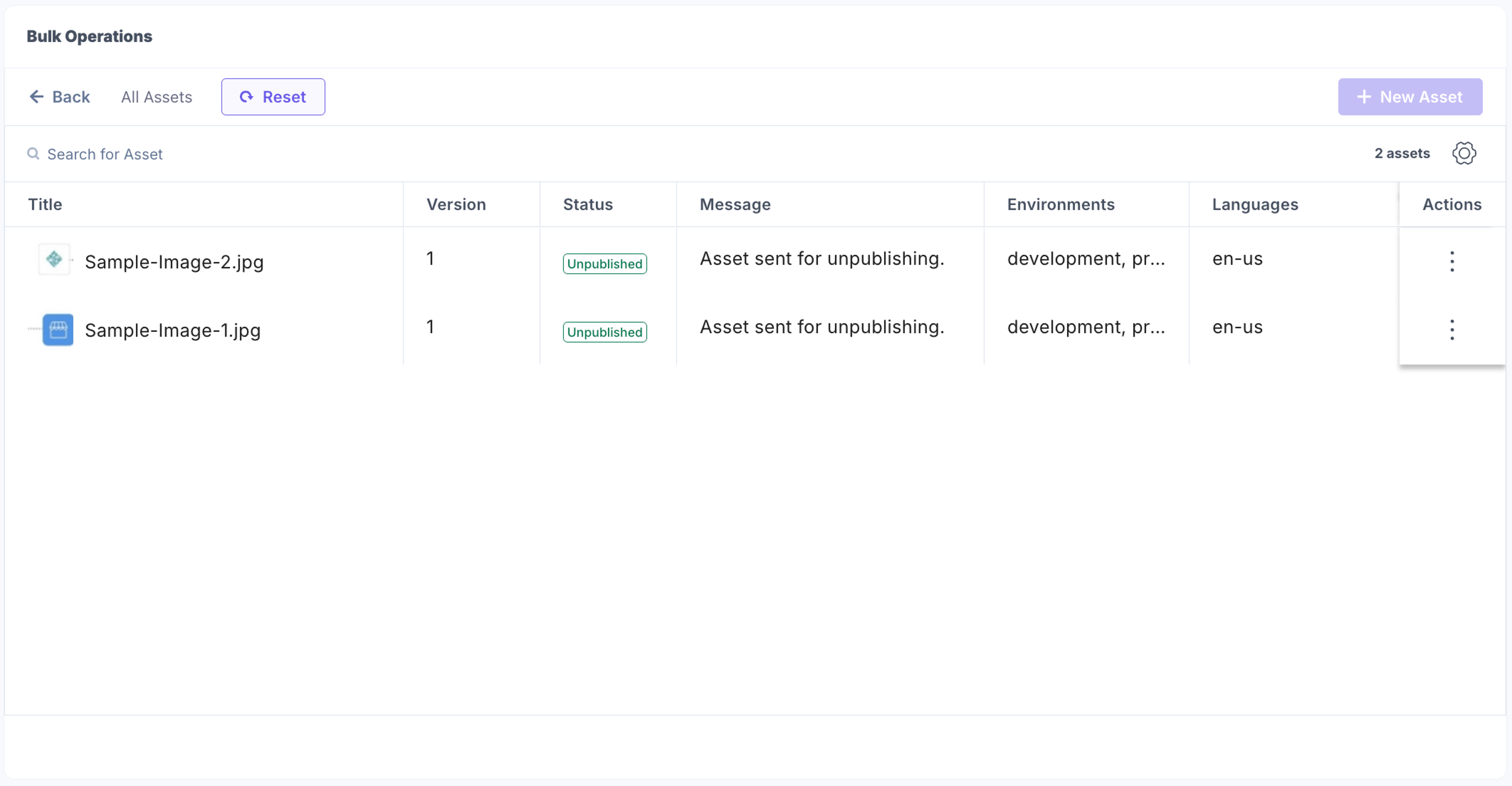Image resolution: width=1512 pixels, height=786 pixels.
Task: Click the Sample-Image-2.jpg thumbnail
Action: click(x=55, y=259)
